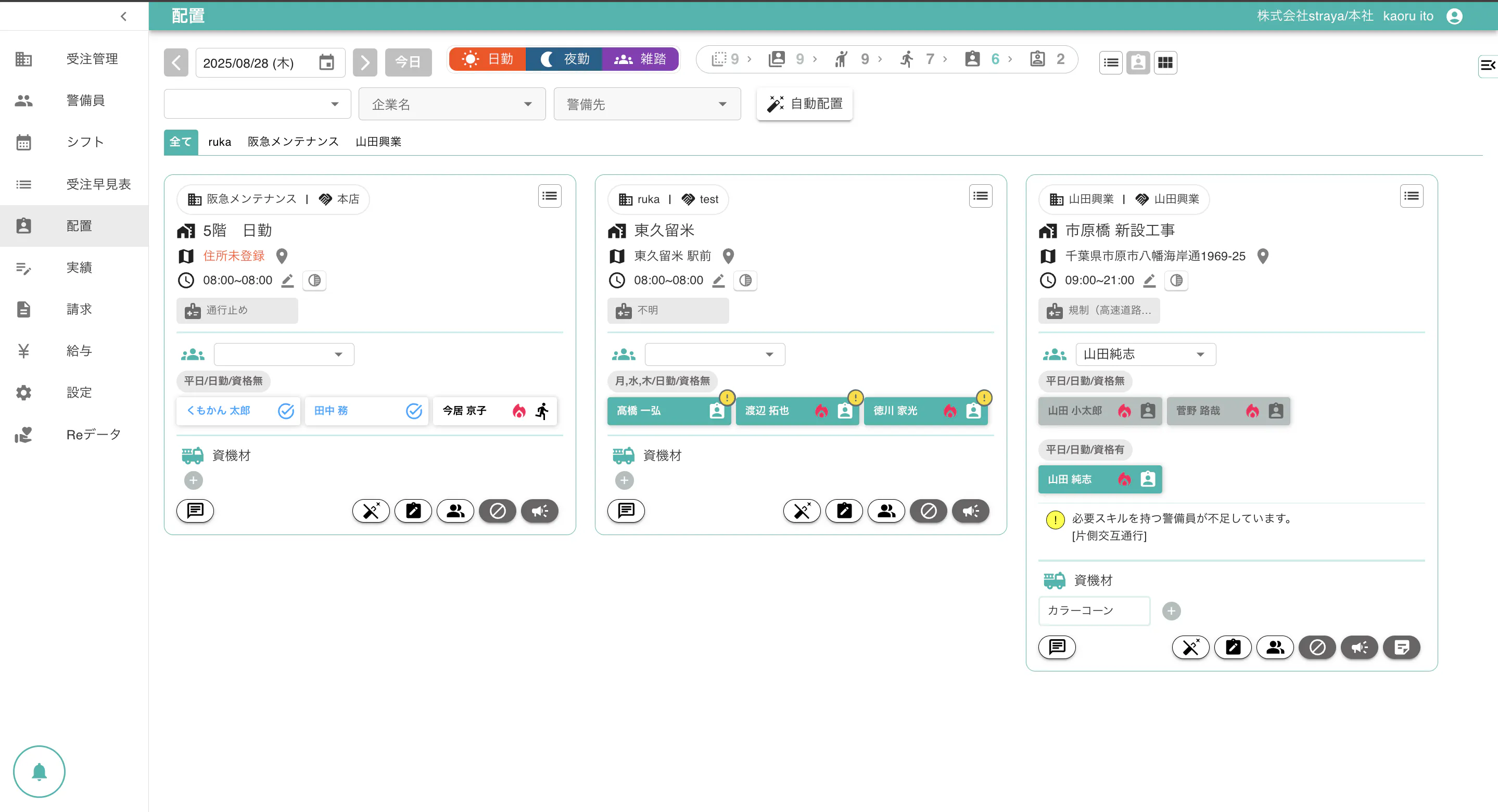Click clipboard edit icon on 東久留米 card
This screenshot has height=812, width=1498.
tap(844, 511)
